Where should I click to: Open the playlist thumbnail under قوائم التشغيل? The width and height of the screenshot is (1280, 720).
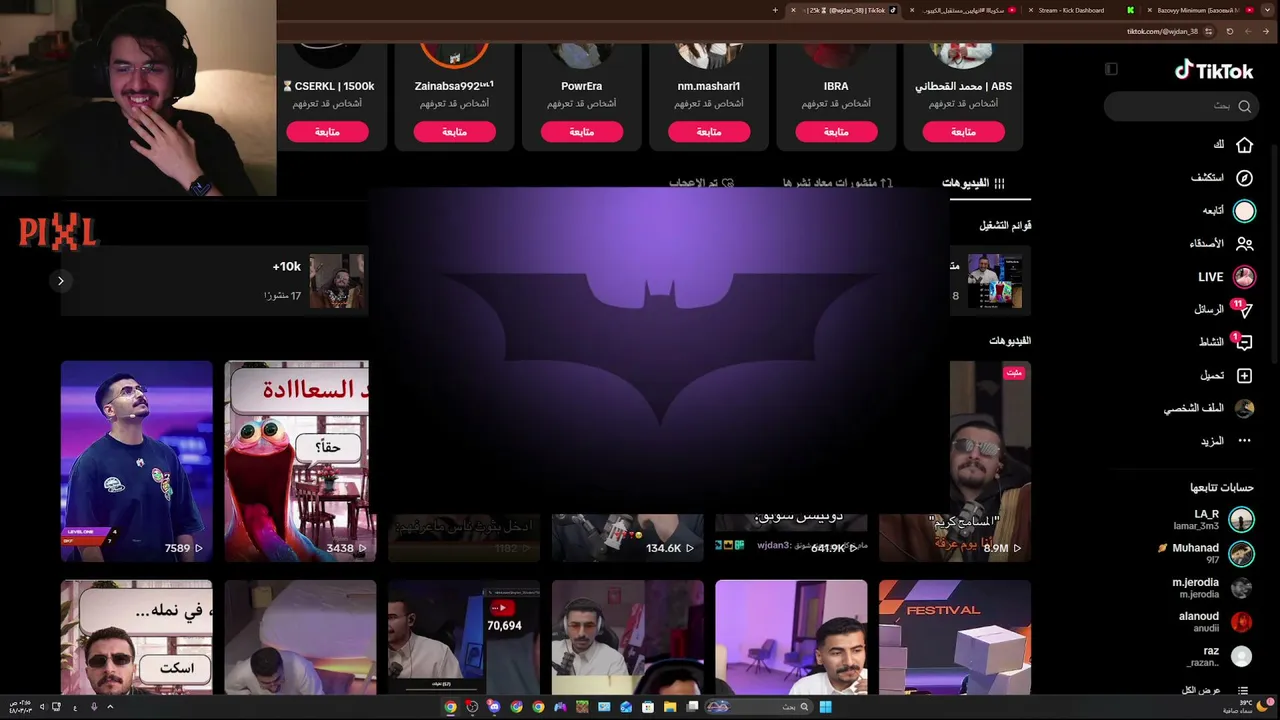click(995, 281)
